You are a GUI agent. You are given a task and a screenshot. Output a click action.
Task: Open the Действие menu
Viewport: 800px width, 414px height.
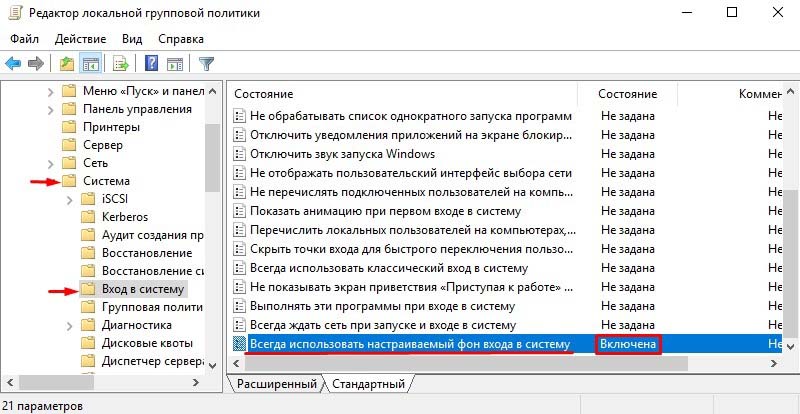point(80,38)
